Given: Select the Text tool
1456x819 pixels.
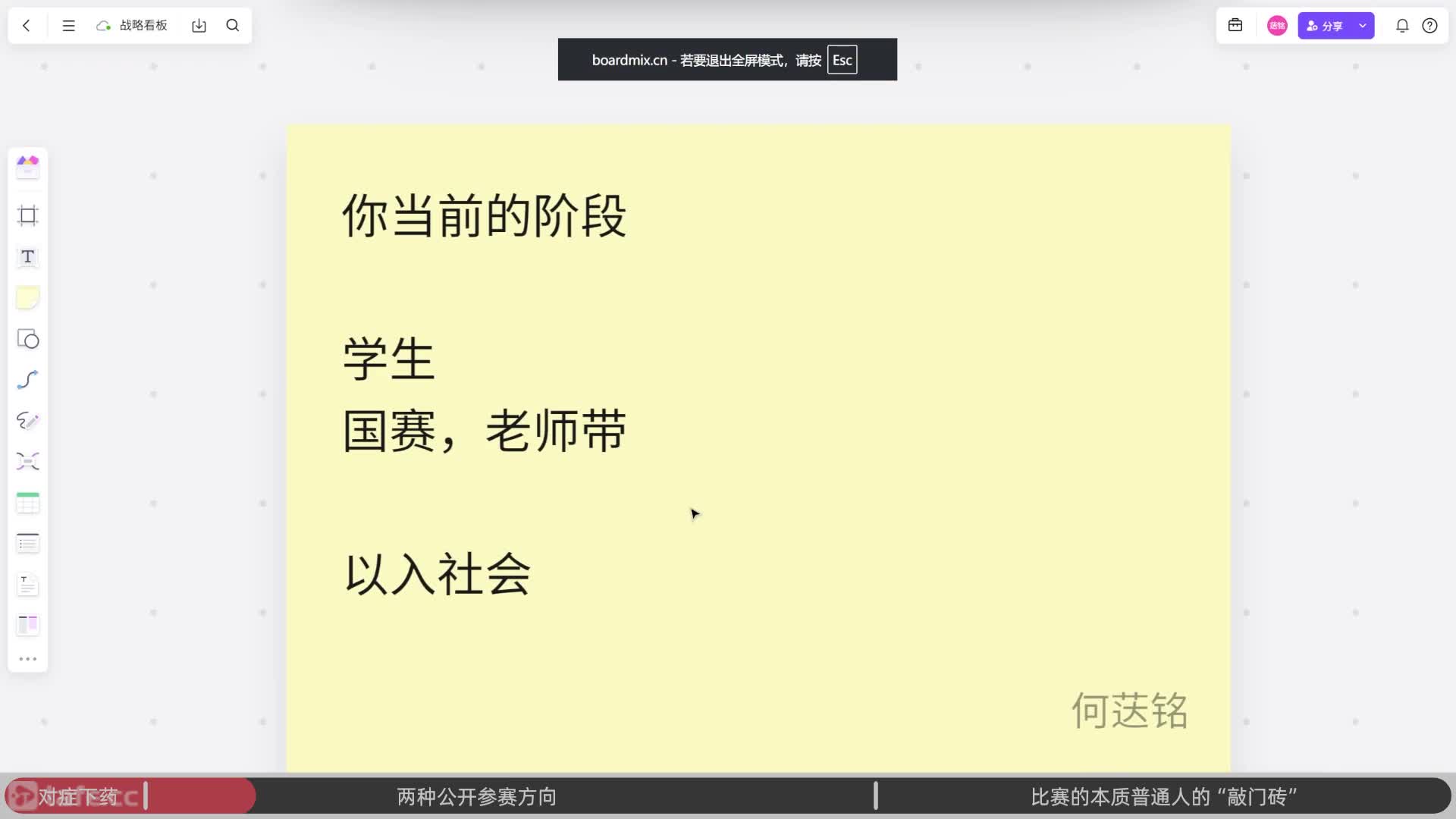Looking at the screenshot, I should point(28,257).
